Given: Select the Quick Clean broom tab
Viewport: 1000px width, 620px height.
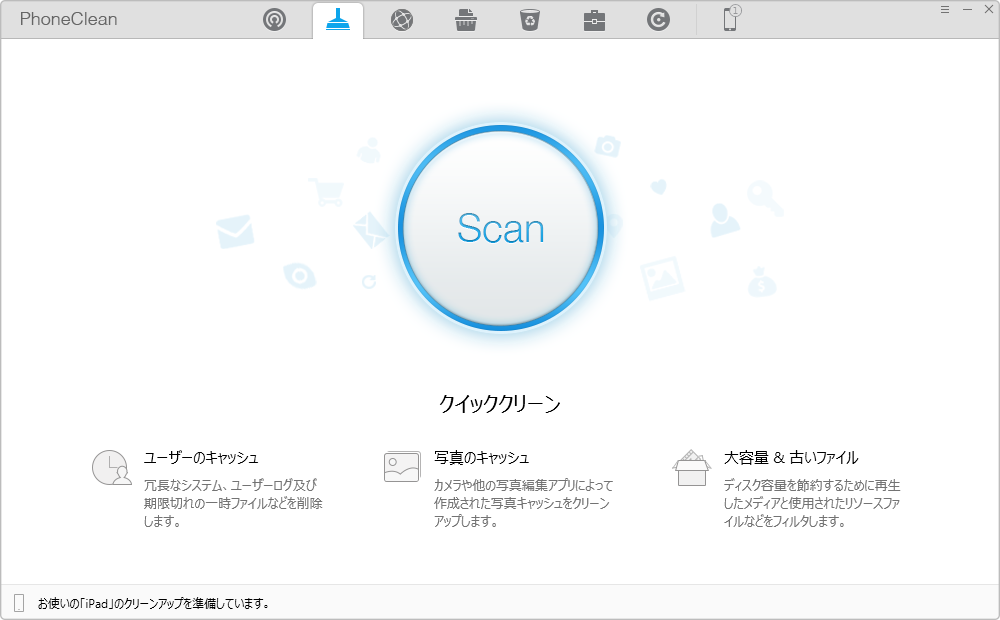Looking at the screenshot, I should [338, 20].
